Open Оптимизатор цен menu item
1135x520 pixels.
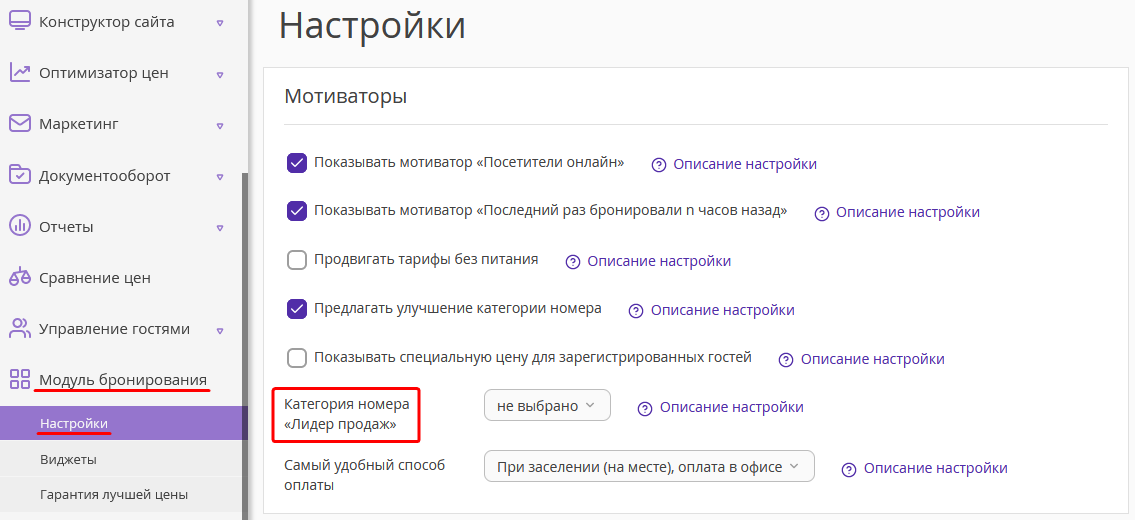pos(104,73)
